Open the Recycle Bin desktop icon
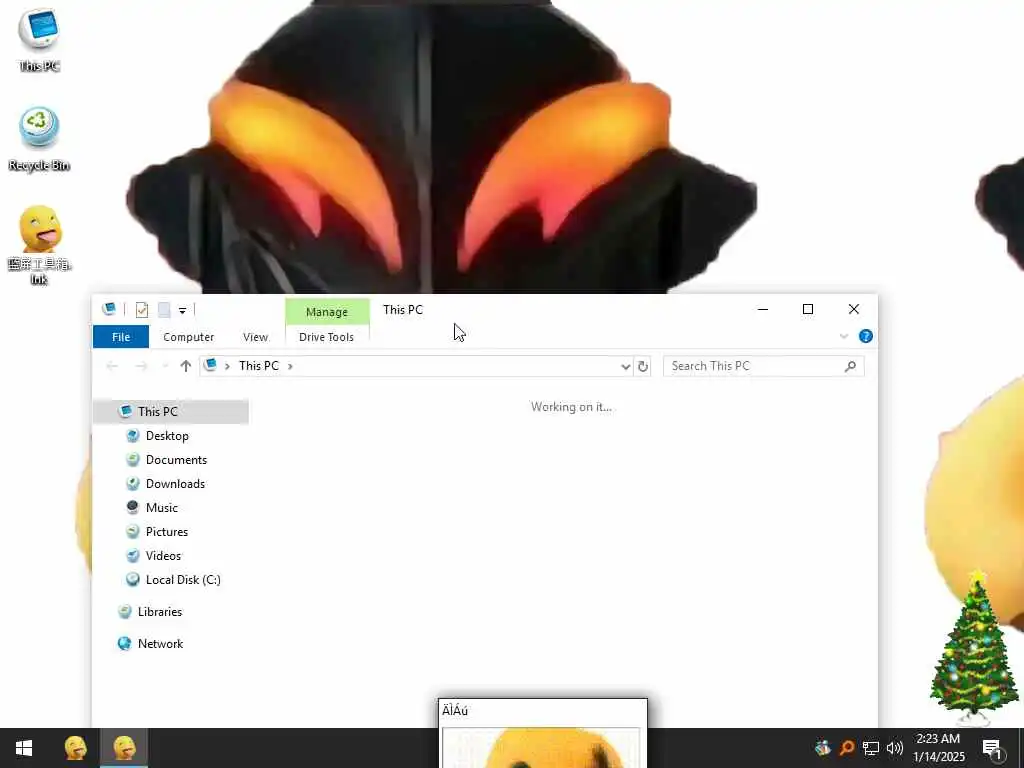 point(39,138)
